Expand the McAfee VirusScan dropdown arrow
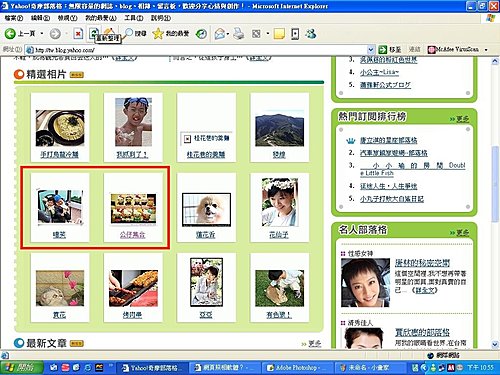500x375 pixels. click(x=486, y=50)
